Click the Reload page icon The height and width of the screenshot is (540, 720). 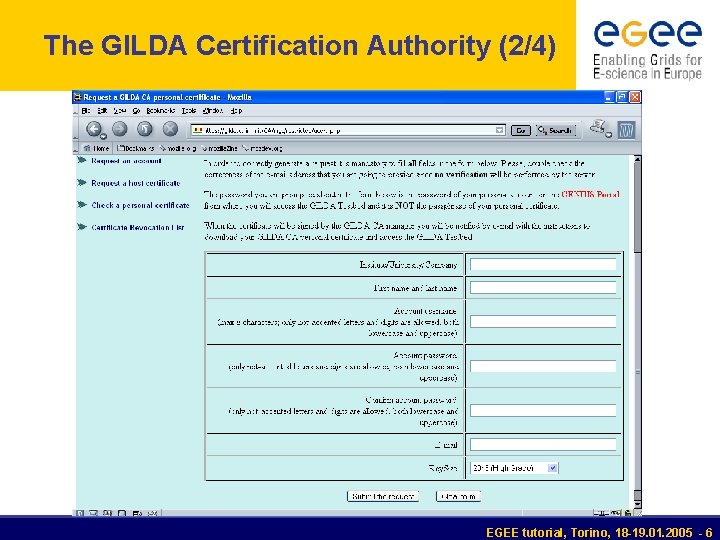(145, 129)
